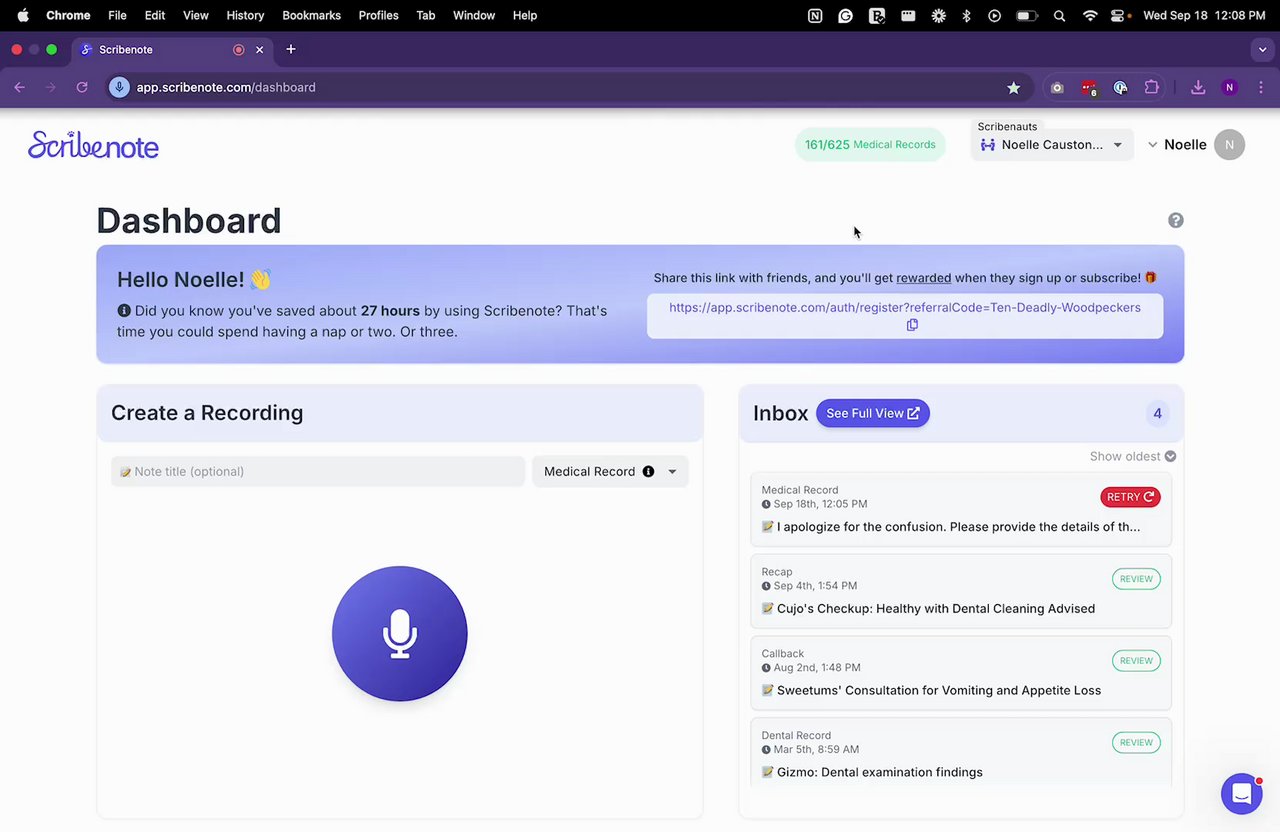Click REVIEW on Gizmo dental record
The height and width of the screenshot is (832, 1280).
[x=1136, y=743]
